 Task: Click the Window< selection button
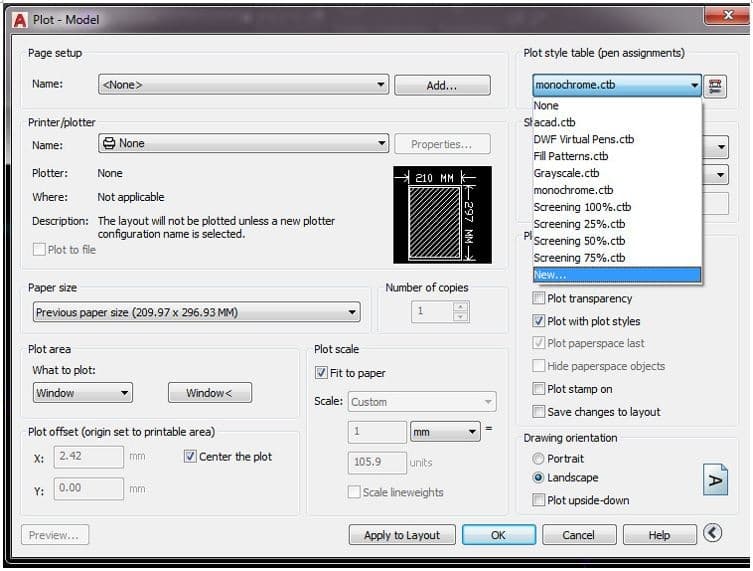tap(210, 393)
